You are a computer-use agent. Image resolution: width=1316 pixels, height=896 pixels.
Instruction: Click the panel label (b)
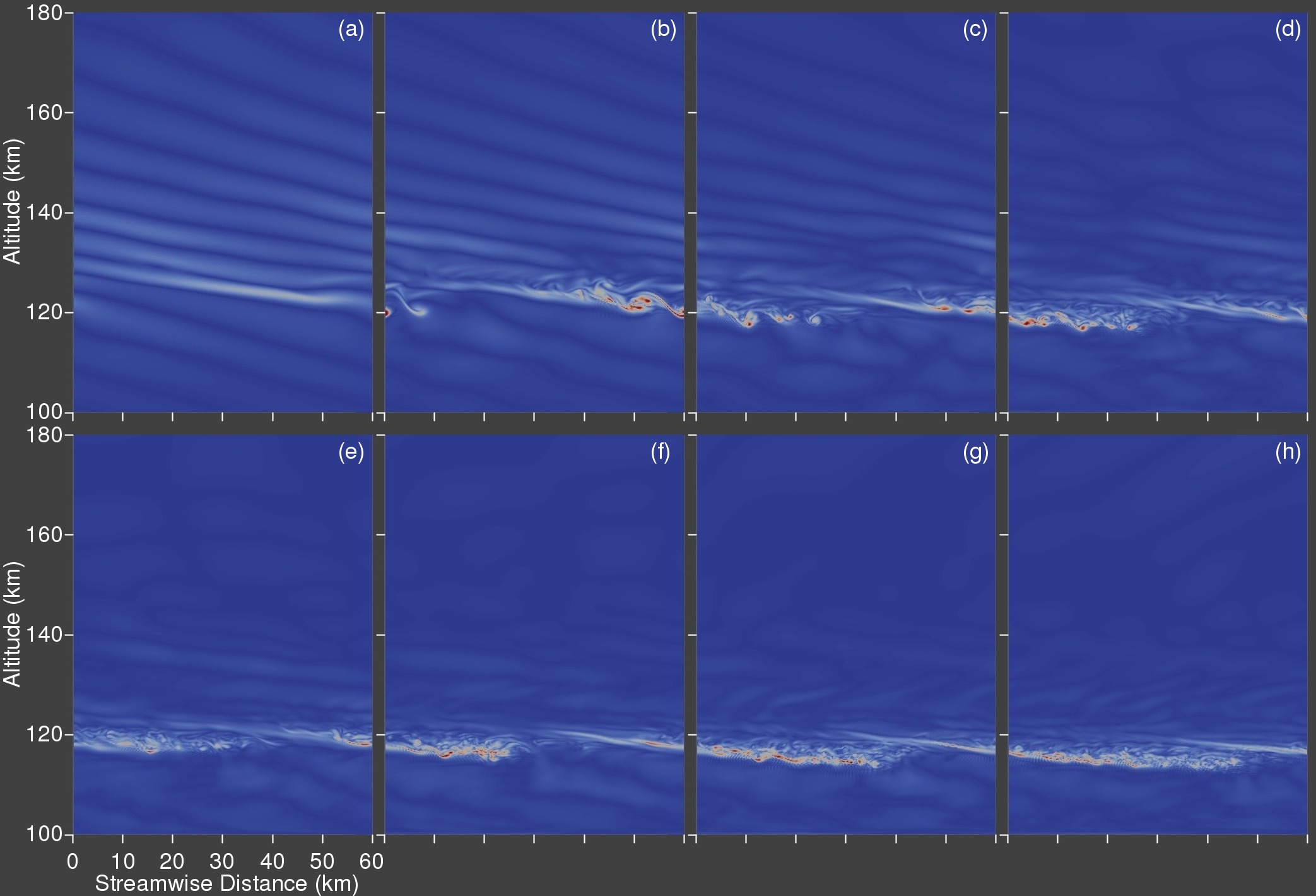click(663, 30)
